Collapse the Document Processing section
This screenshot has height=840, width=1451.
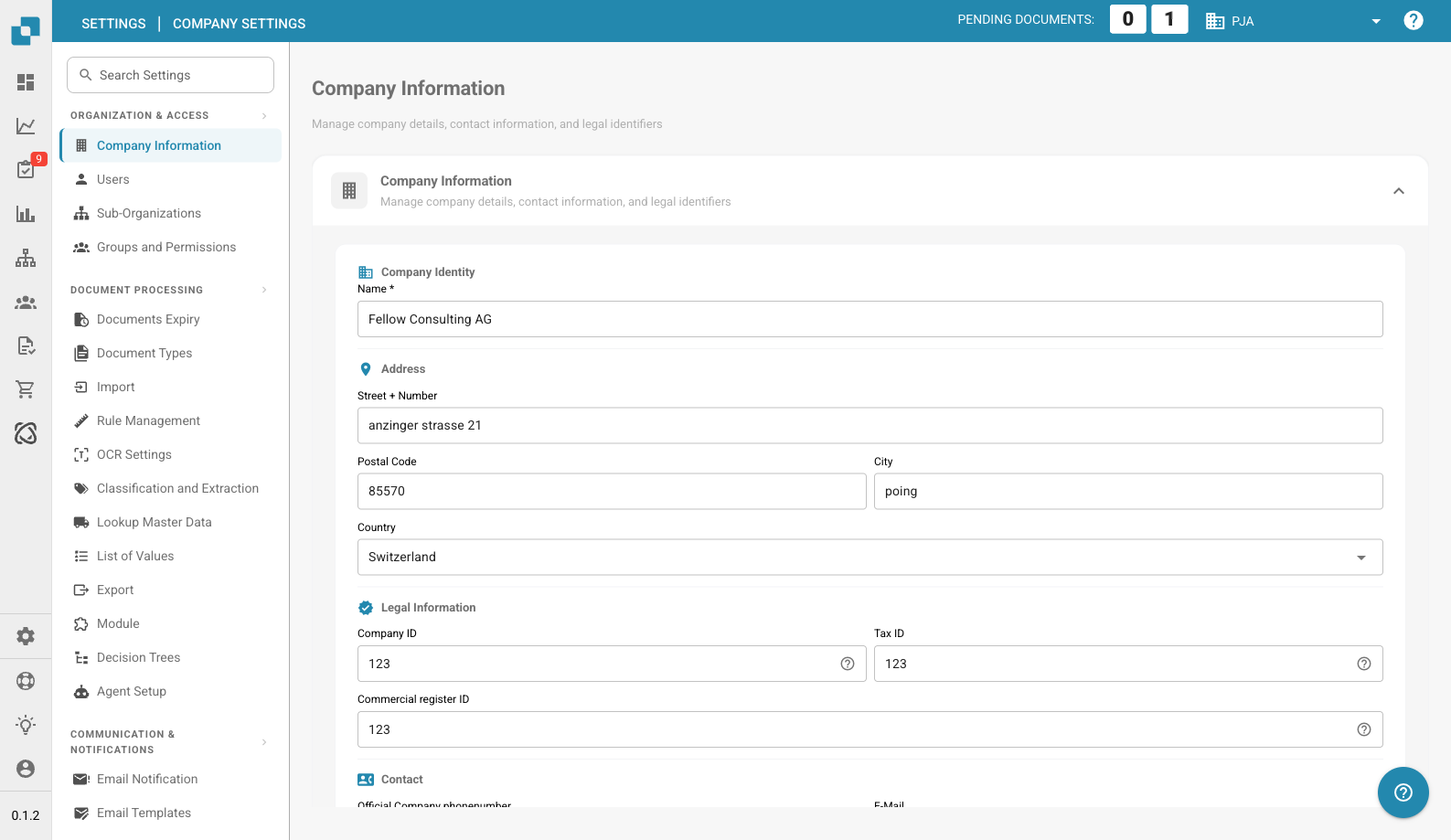264,290
